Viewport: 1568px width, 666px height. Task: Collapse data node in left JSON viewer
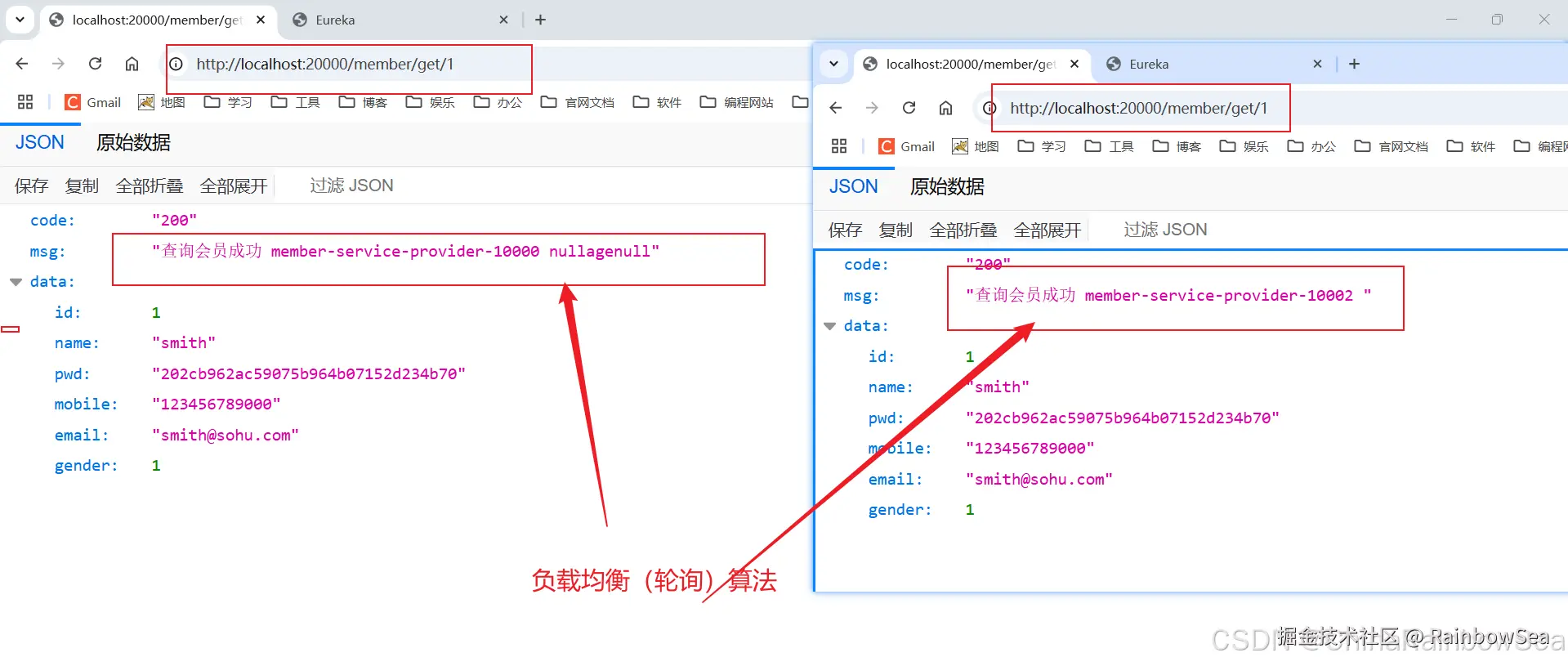16,282
